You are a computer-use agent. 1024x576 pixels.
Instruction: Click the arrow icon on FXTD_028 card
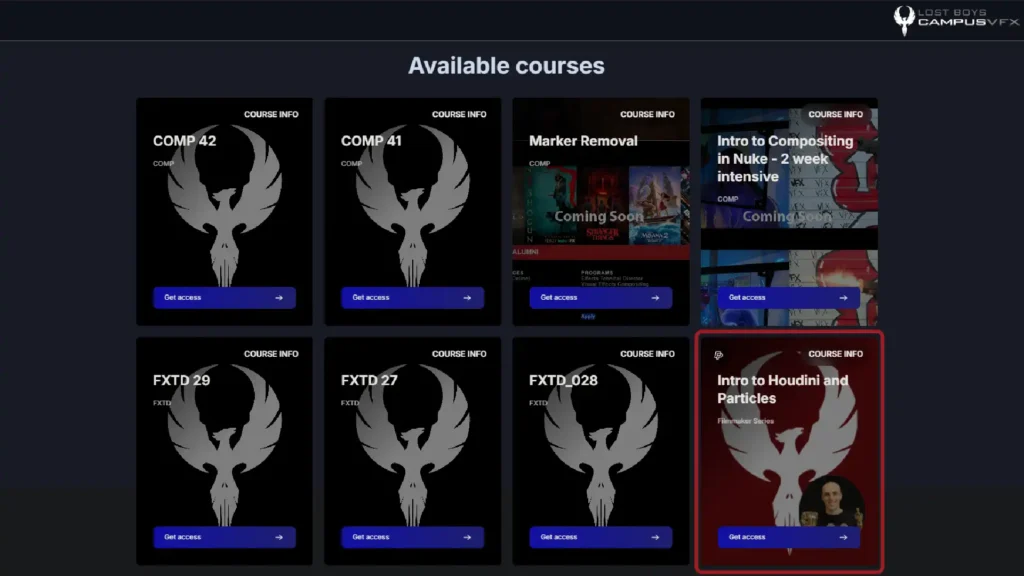coord(655,537)
